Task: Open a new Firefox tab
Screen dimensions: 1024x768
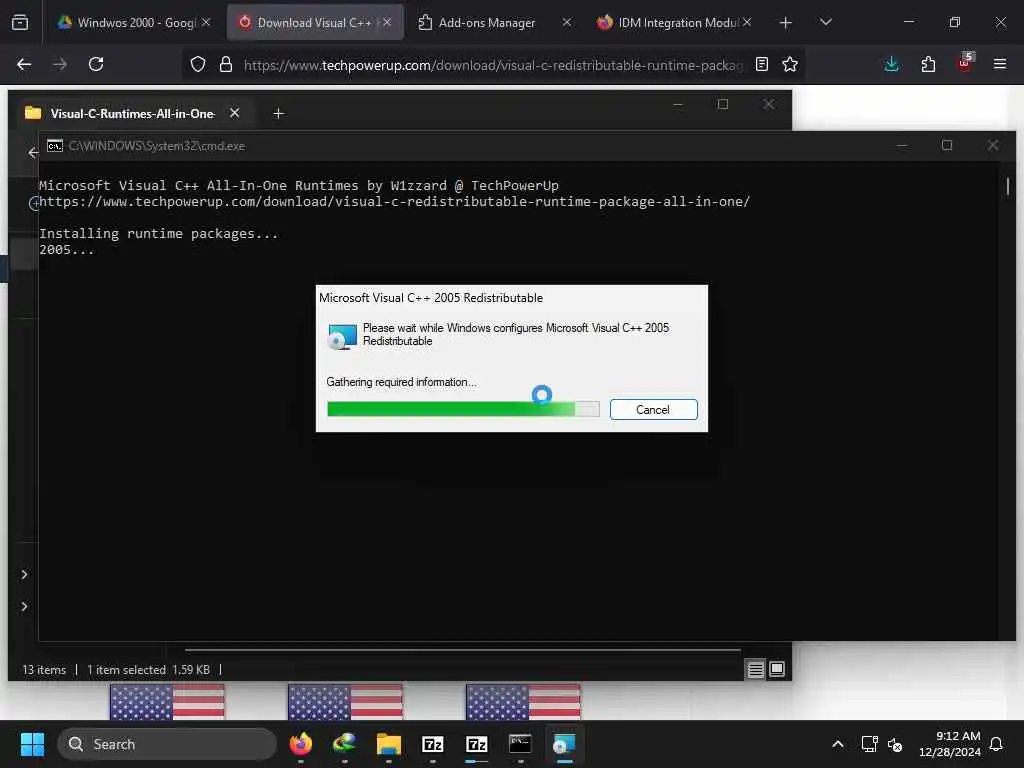Action: [x=786, y=23]
